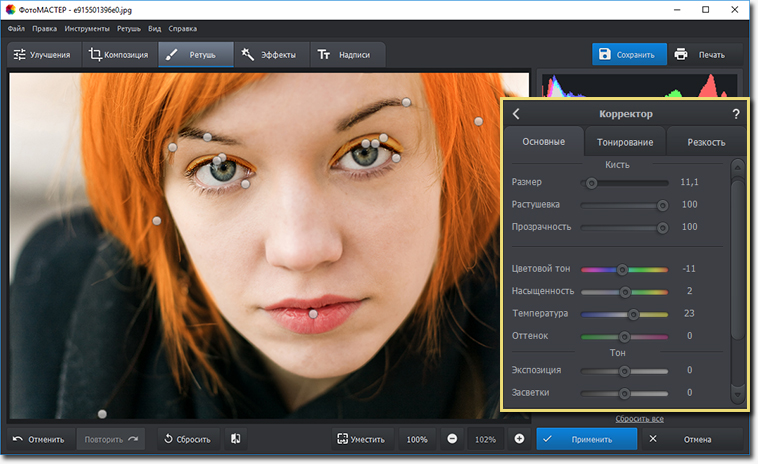Open help via the question mark icon
758x464 pixels.
pos(735,114)
